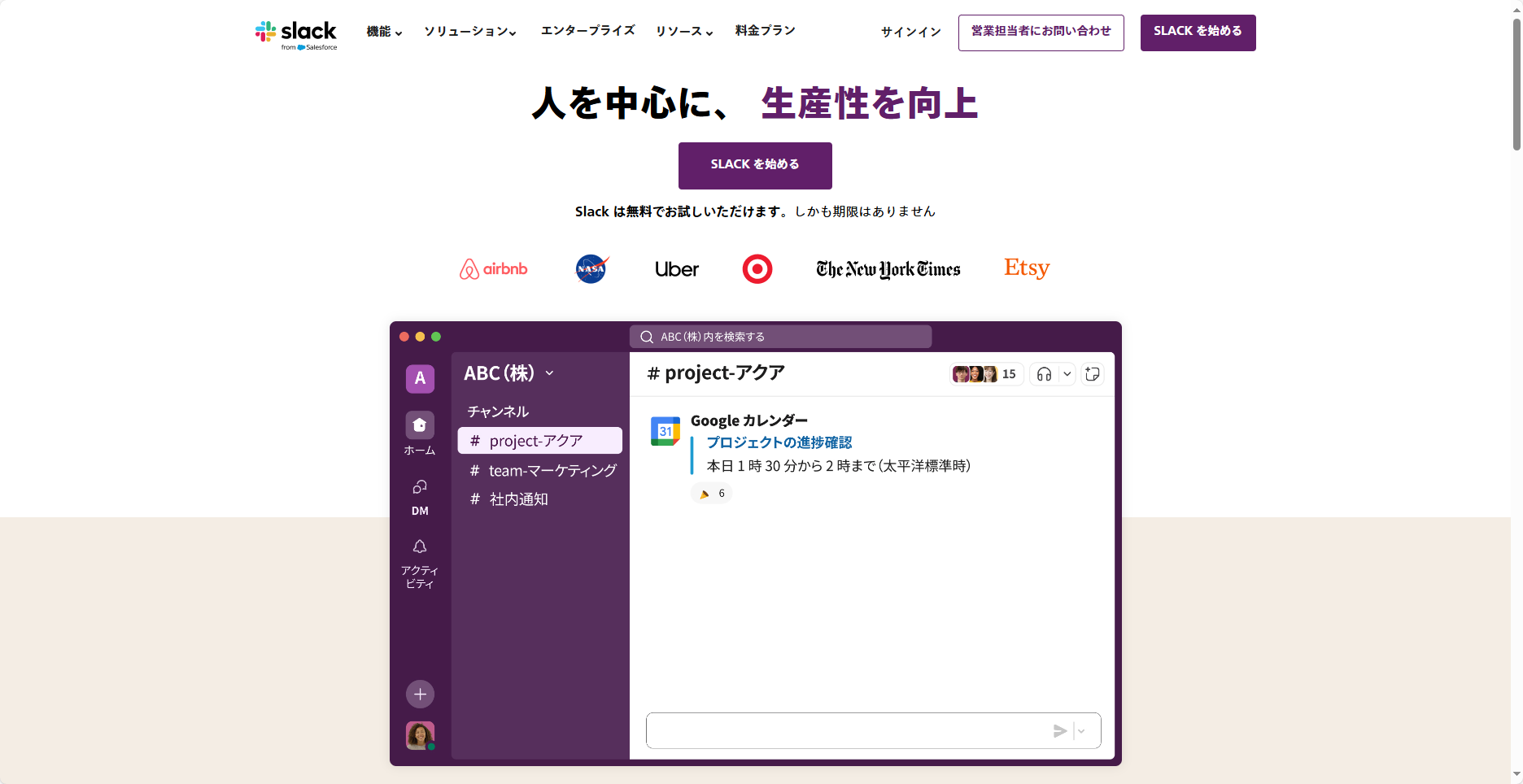Click the Uber logo
Screen dimensions: 1523x784
pyautogui.click(x=677, y=269)
